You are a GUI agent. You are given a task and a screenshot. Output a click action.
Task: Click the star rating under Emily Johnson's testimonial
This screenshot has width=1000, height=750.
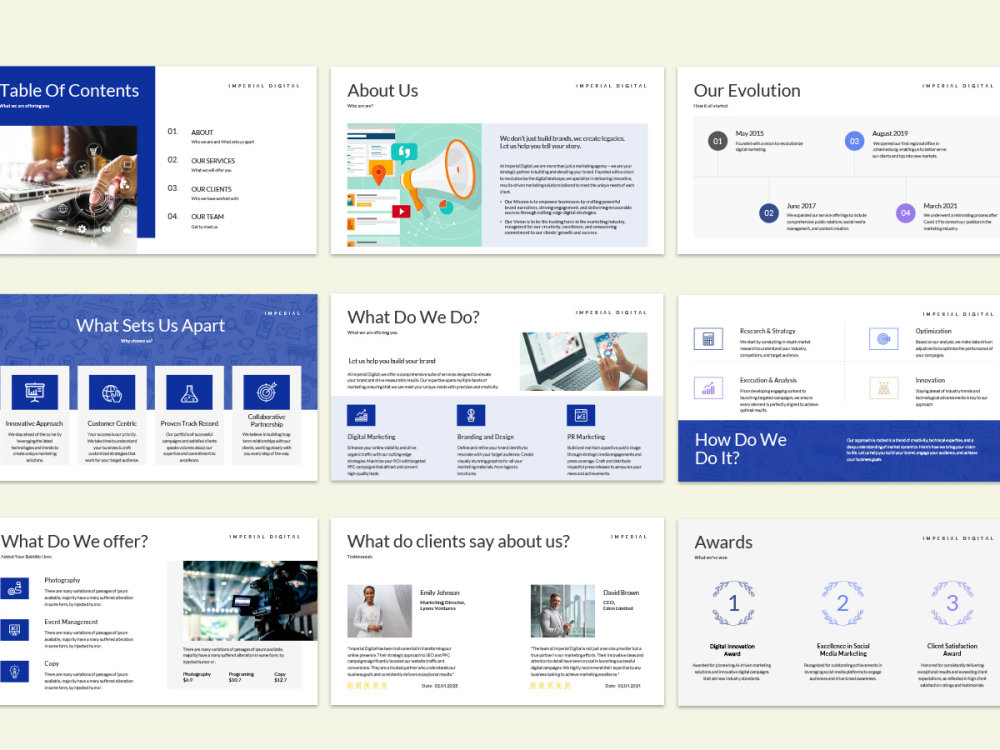coord(367,686)
